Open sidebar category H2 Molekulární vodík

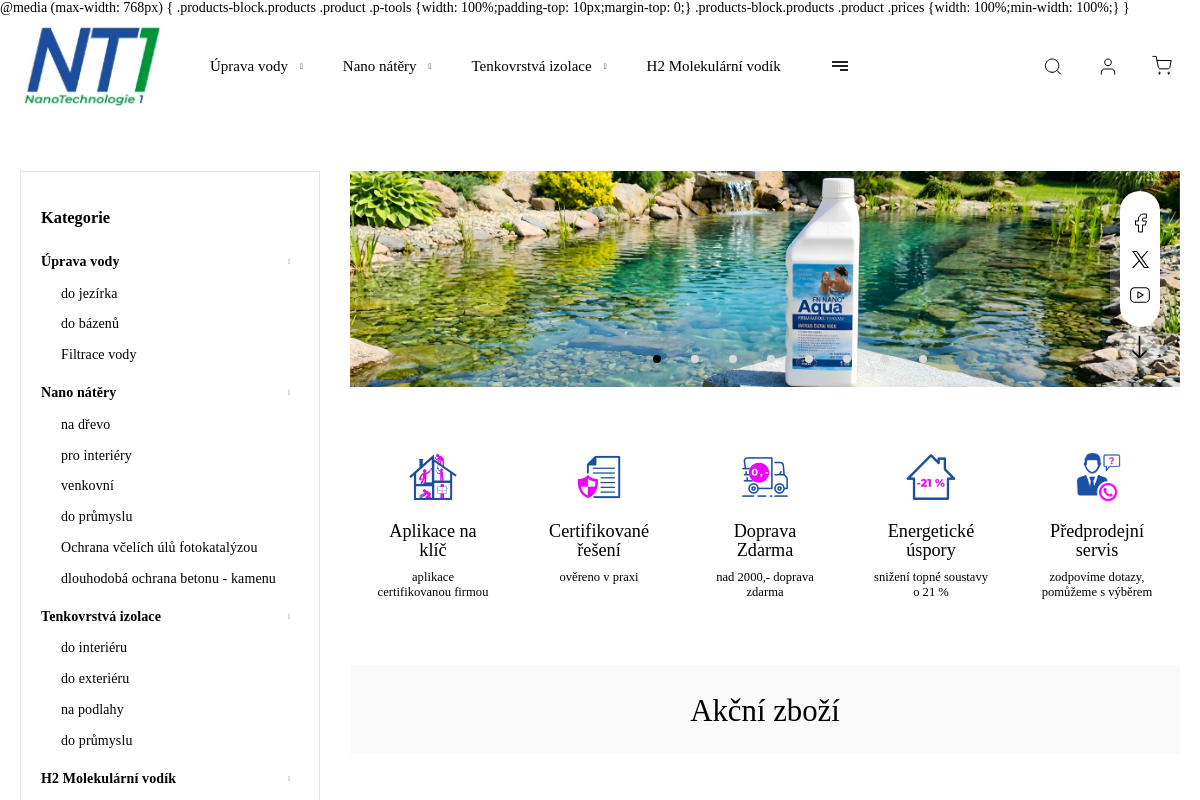coord(108,778)
